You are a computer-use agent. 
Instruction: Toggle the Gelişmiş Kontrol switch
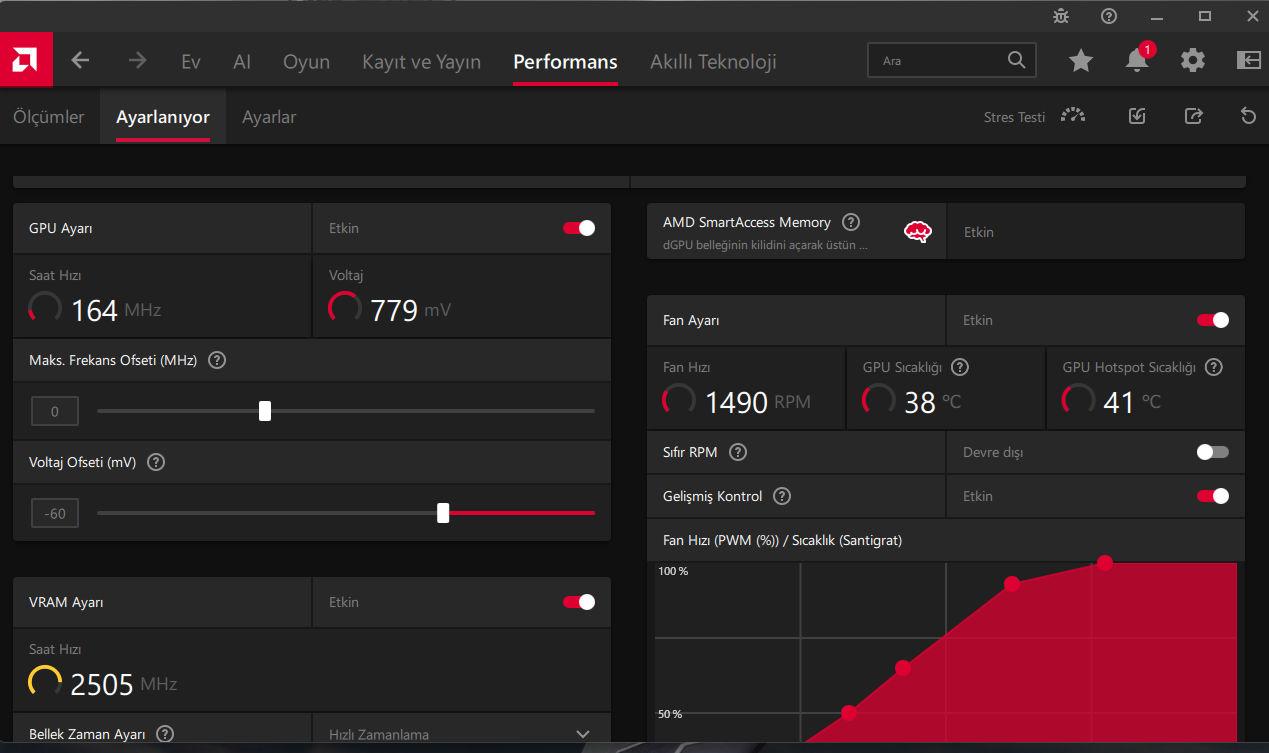point(1213,496)
